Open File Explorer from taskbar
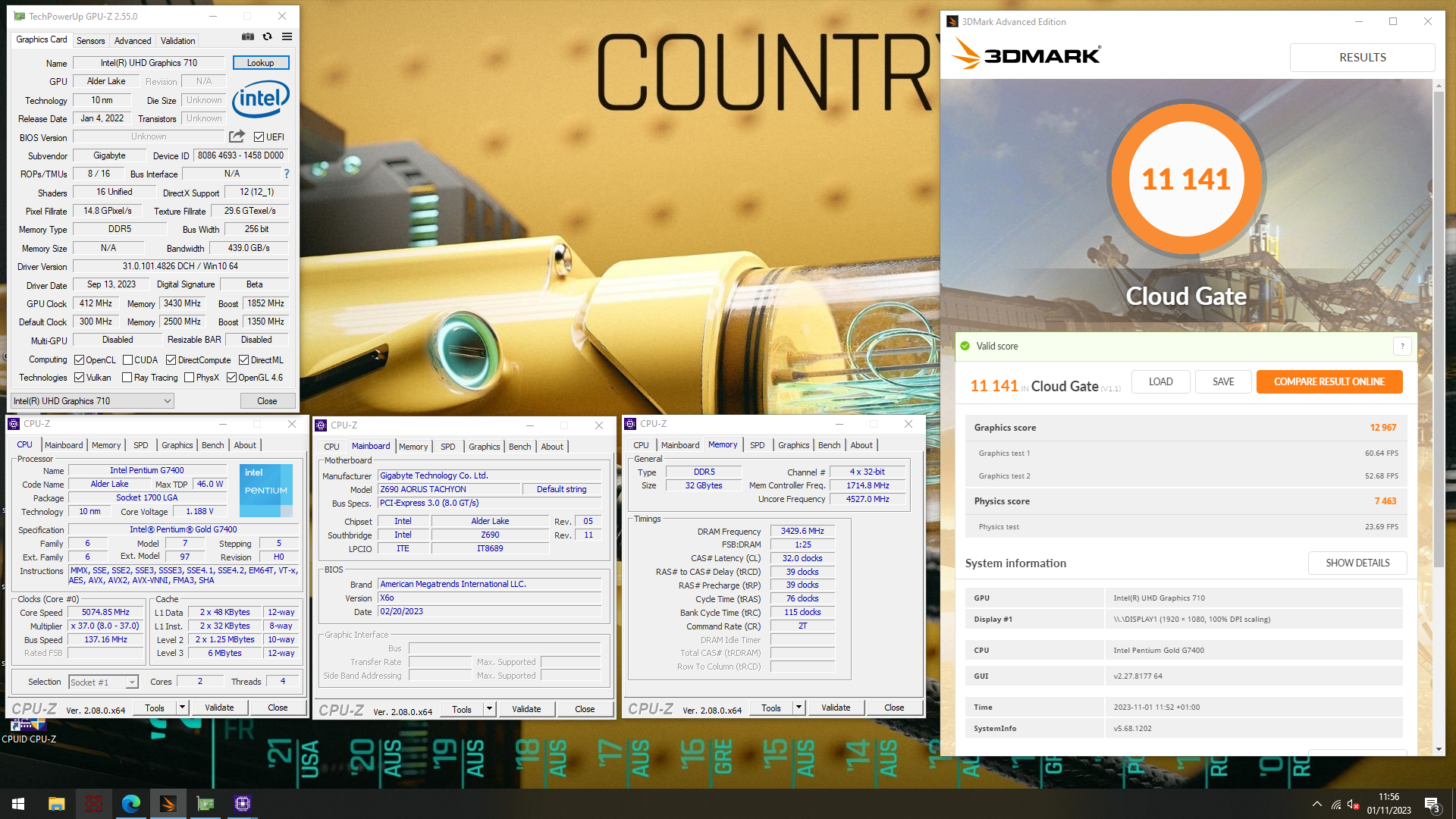The height and width of the screenshot is (819, 1456). click(x=57, y=804)
